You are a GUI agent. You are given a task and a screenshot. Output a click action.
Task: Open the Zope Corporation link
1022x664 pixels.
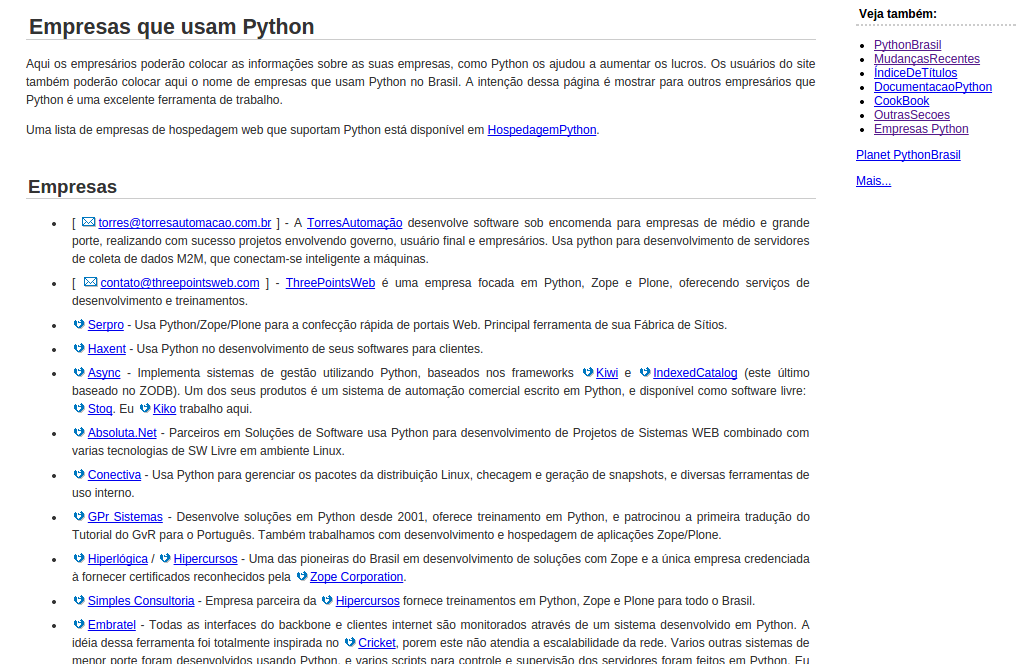(357, 577)
